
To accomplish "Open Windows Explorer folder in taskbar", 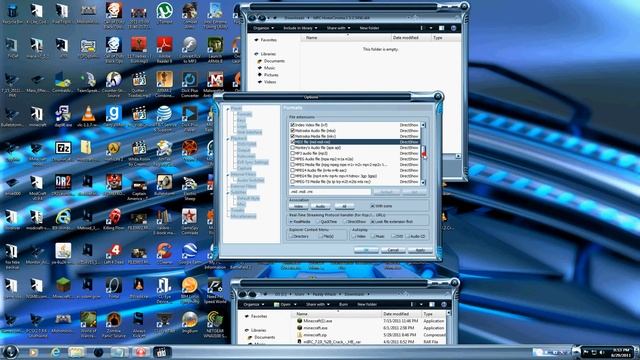I will (76, 352).
